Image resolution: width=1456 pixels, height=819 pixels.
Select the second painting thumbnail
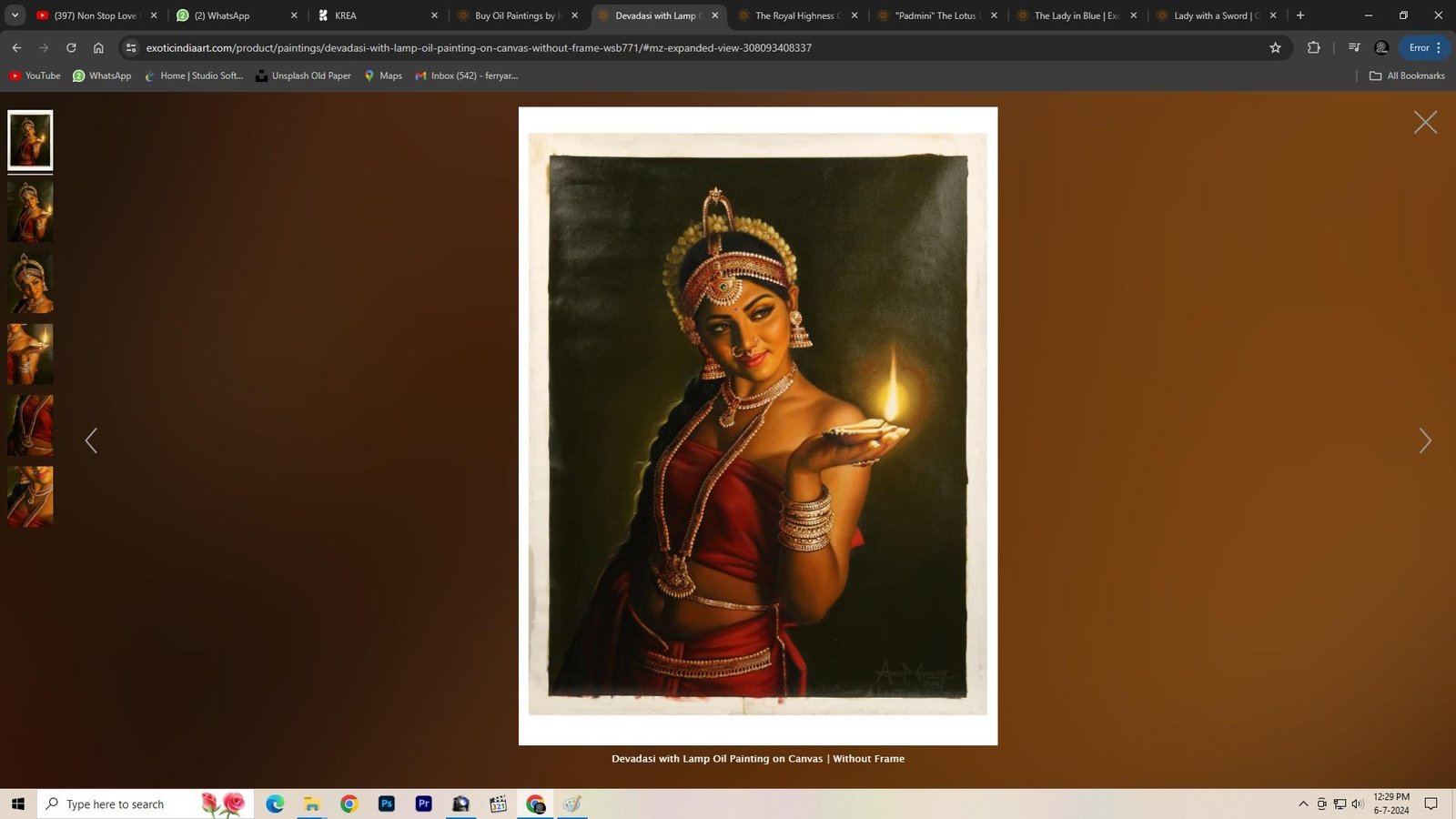[x=30, y=211]
